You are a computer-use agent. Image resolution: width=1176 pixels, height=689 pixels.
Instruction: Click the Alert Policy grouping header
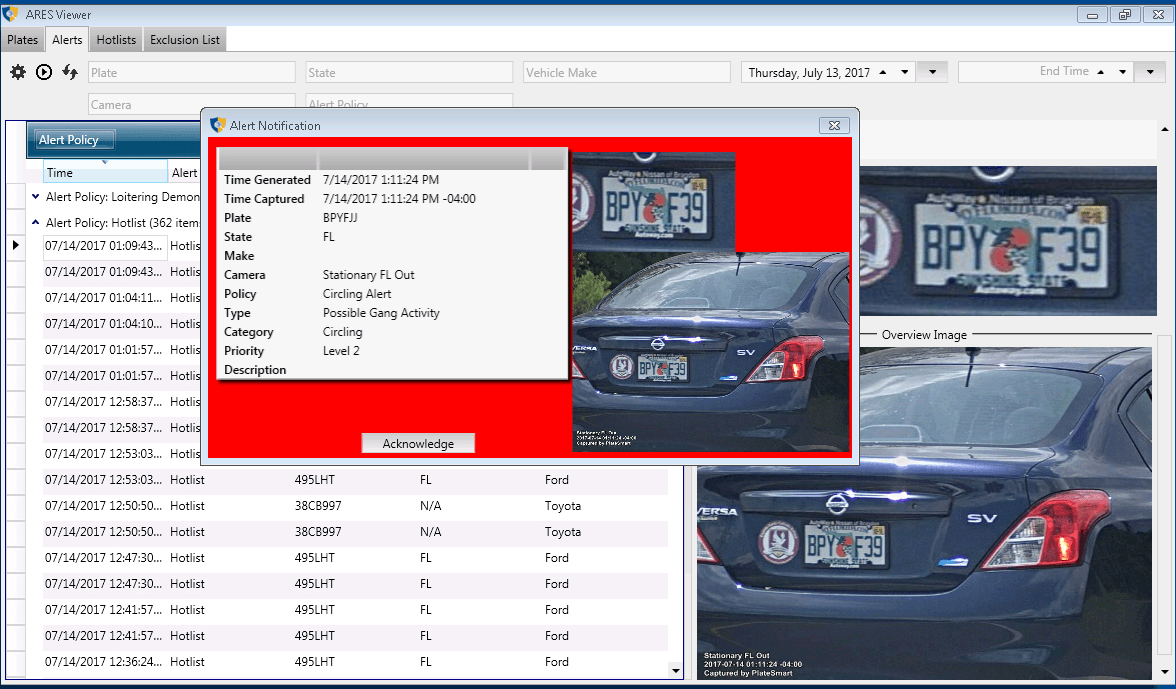[72, 139]
